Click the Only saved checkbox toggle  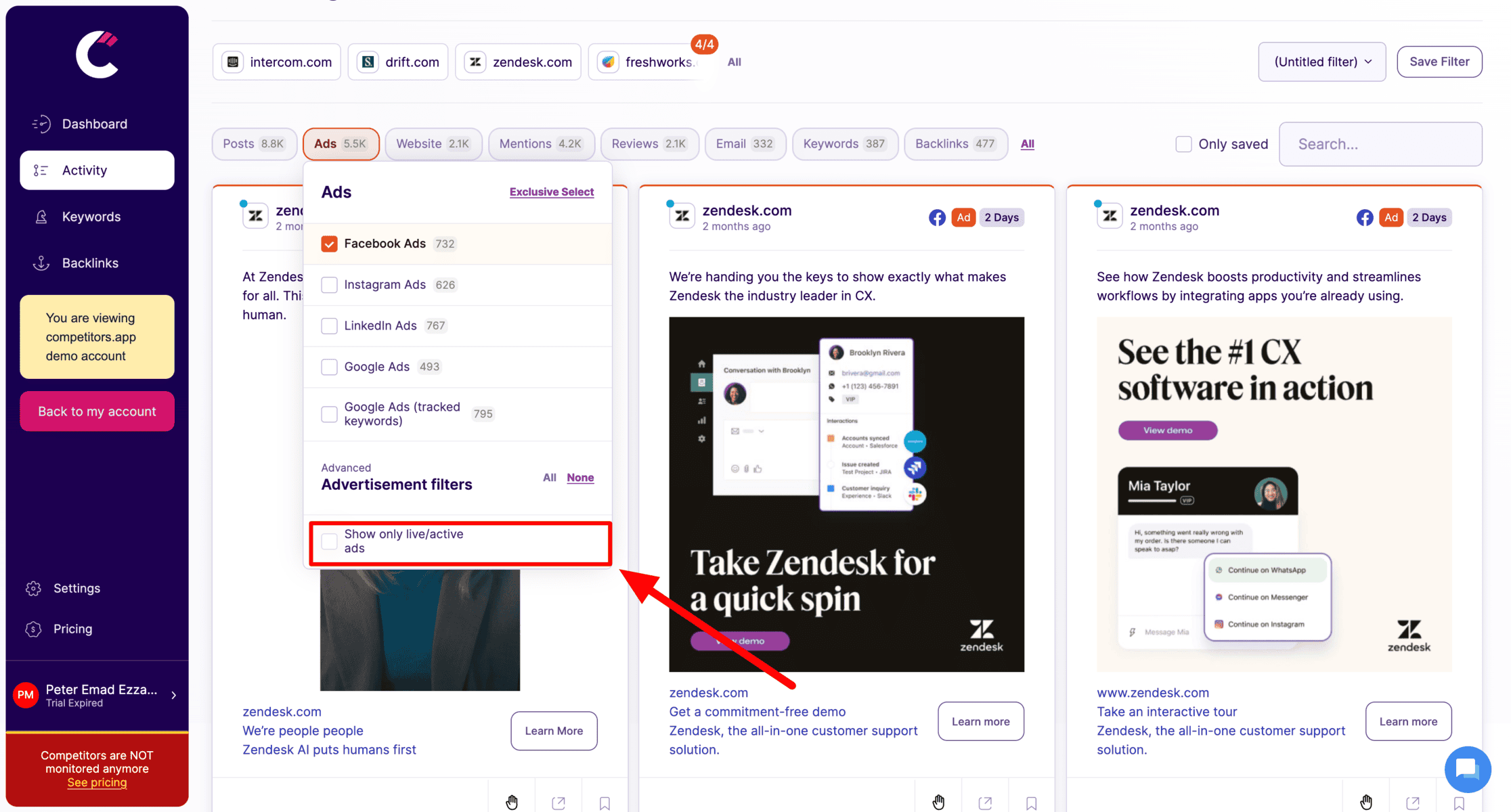point(1184,144)
